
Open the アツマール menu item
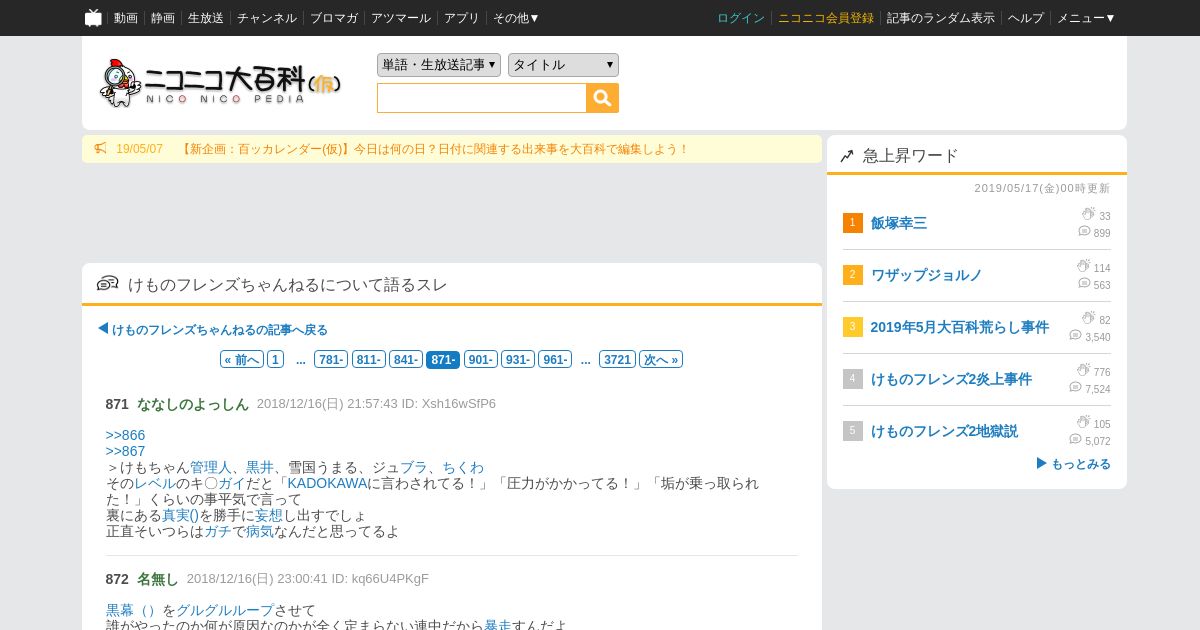coord(401,18)
